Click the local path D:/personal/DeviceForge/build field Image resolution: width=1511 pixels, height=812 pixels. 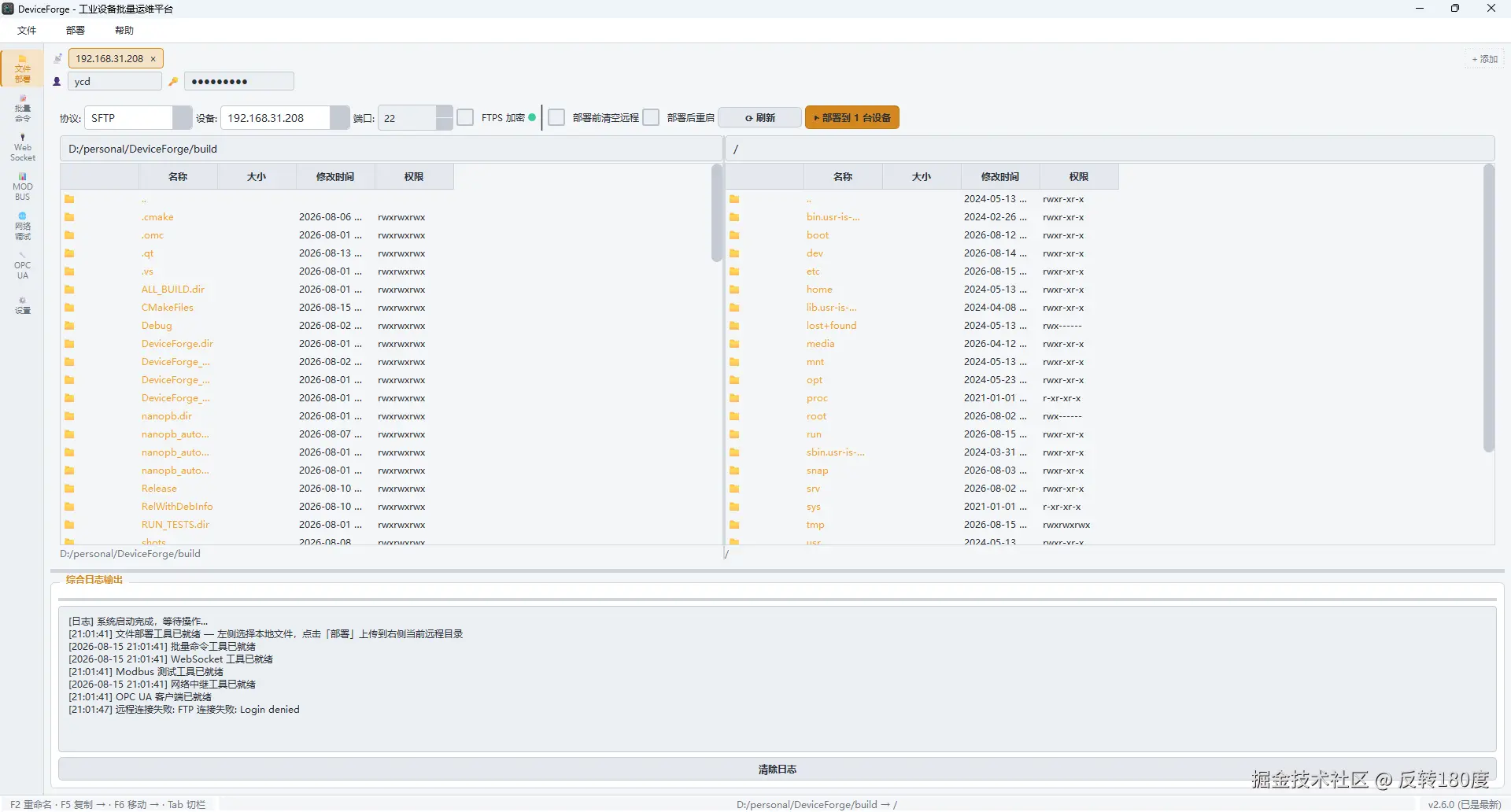(x=391, y=149)
